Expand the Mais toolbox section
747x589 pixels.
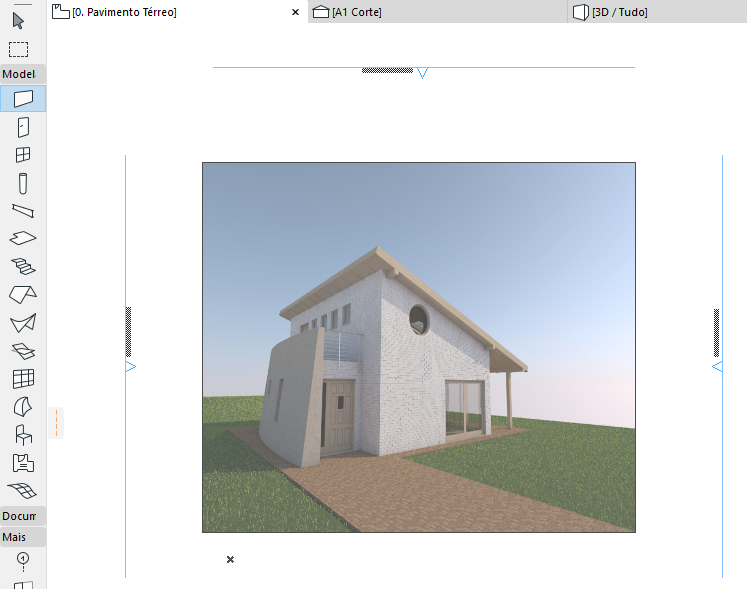pos(23,537)
